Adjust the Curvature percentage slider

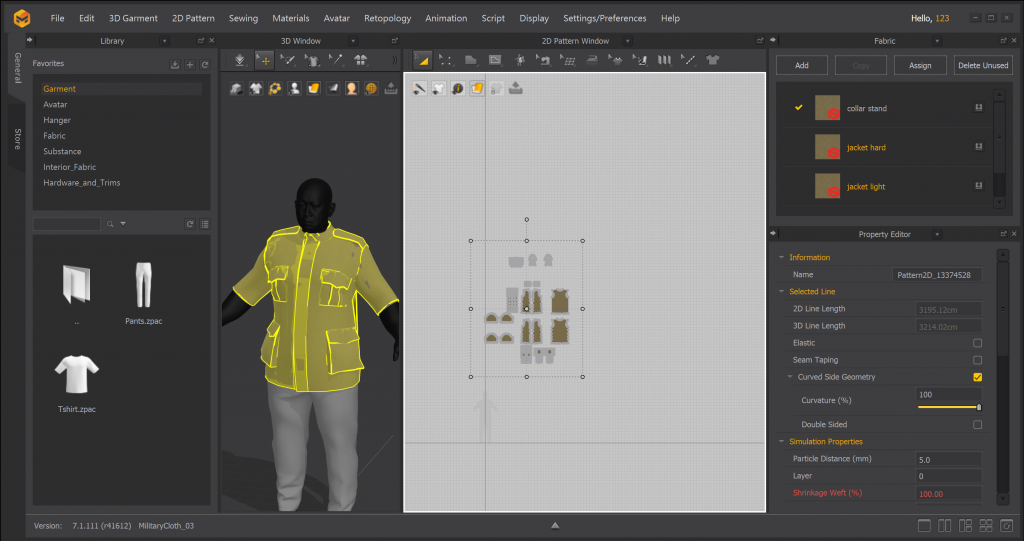(x=978, y=407)
